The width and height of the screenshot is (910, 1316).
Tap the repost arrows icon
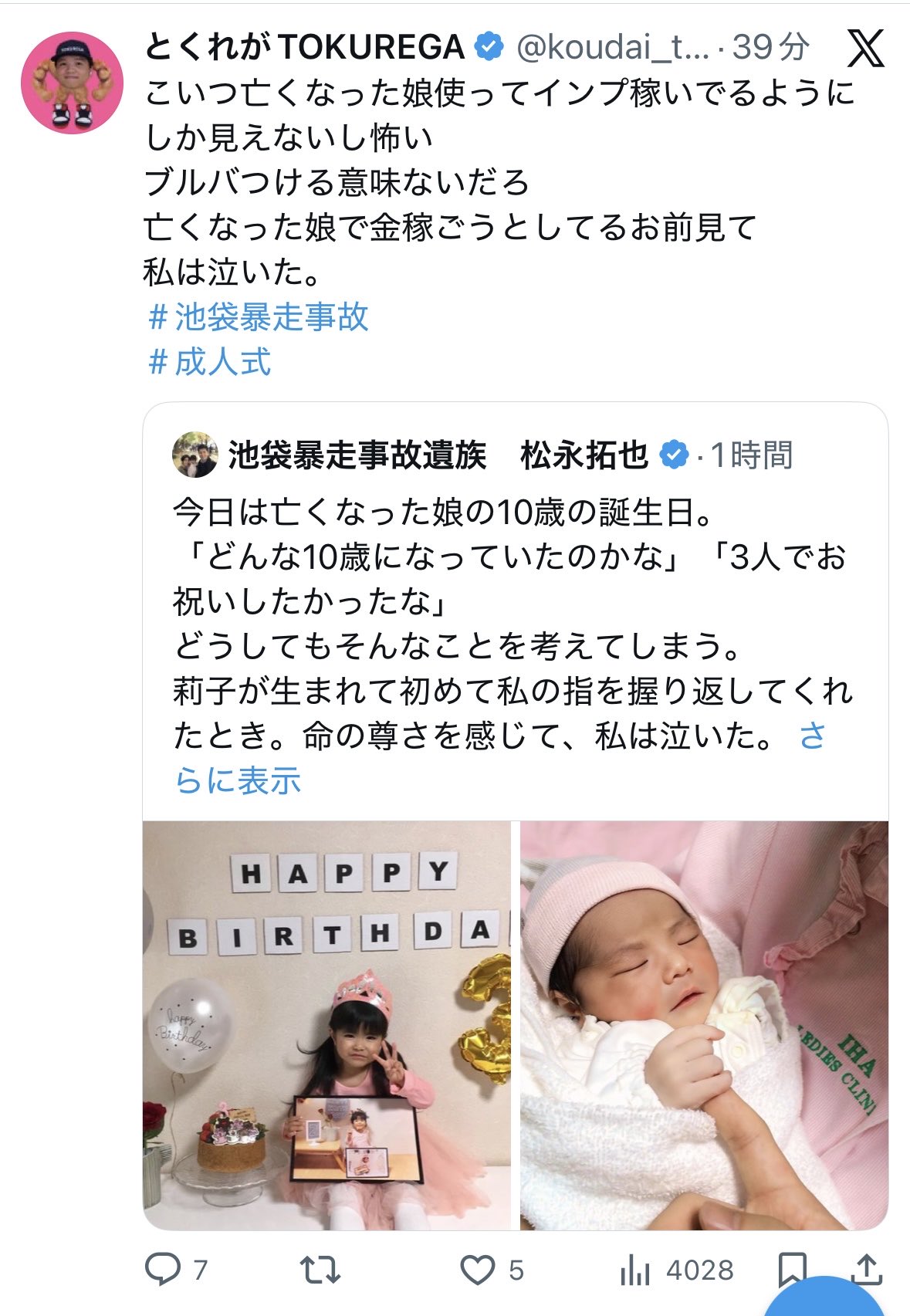tap(320, 1270)
